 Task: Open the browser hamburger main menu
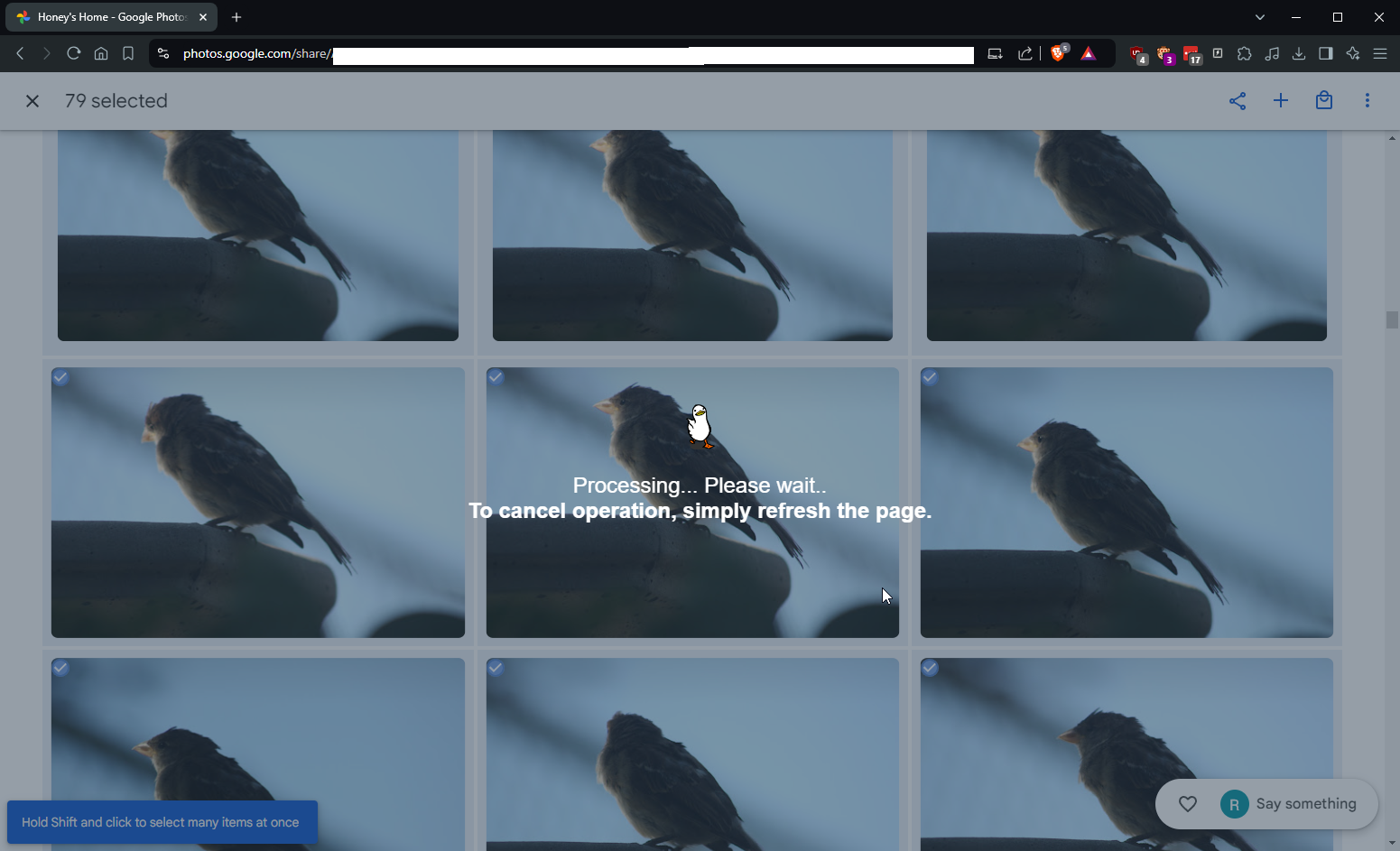pos(1380,53)
